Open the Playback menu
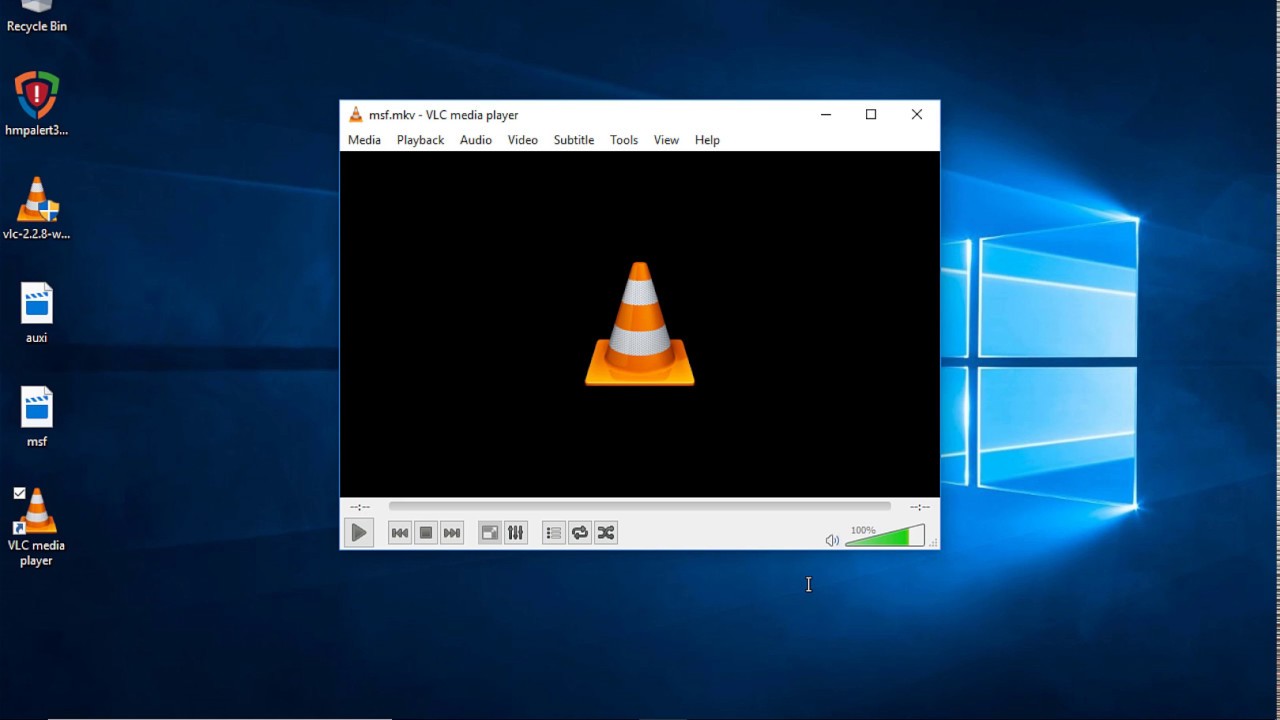1280x720 pixels. (x=420, y=140)
